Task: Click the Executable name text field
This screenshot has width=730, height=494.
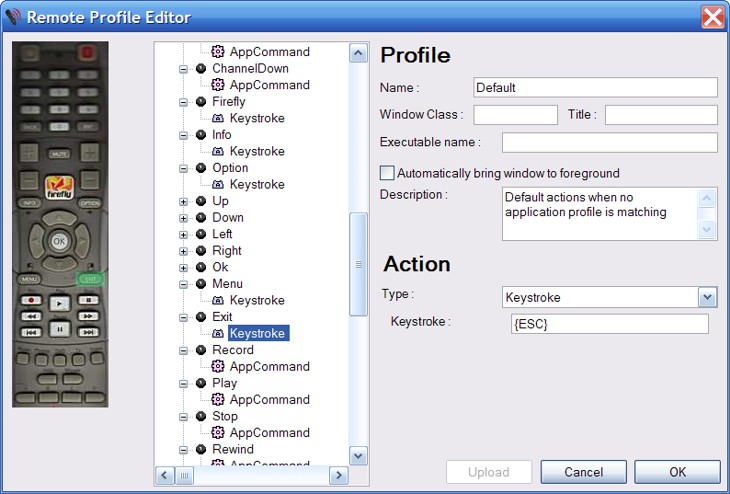Action: click(x=609, y=142)
